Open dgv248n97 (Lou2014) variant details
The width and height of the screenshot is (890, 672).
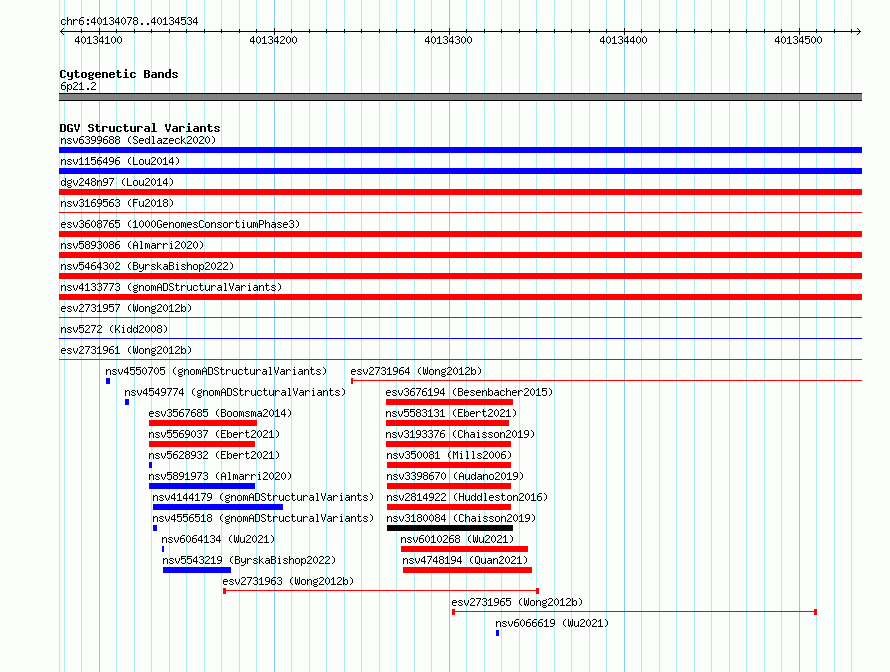(x=117, y=182)
